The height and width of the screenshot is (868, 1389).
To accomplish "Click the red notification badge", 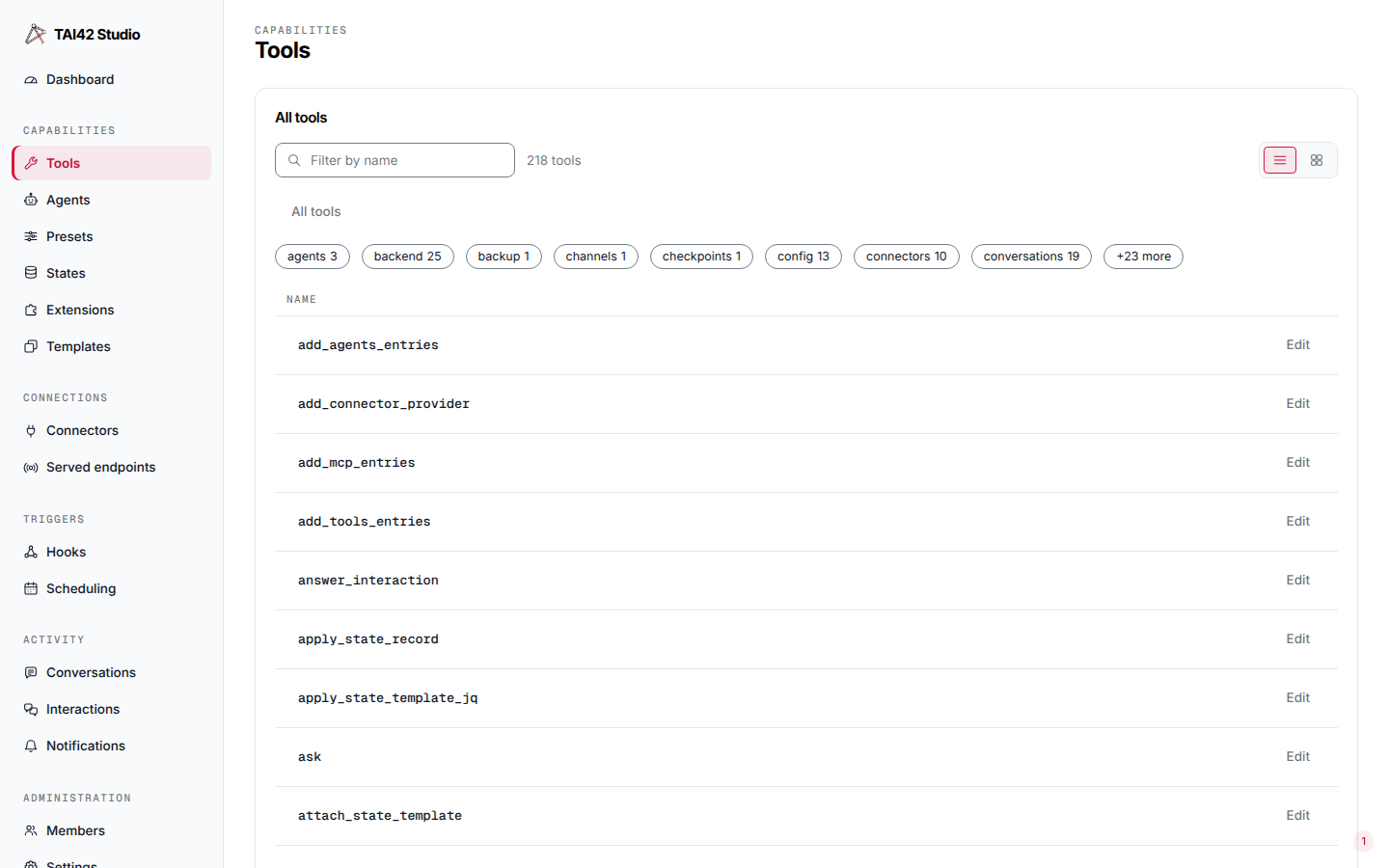I will tap(1364, 842).
